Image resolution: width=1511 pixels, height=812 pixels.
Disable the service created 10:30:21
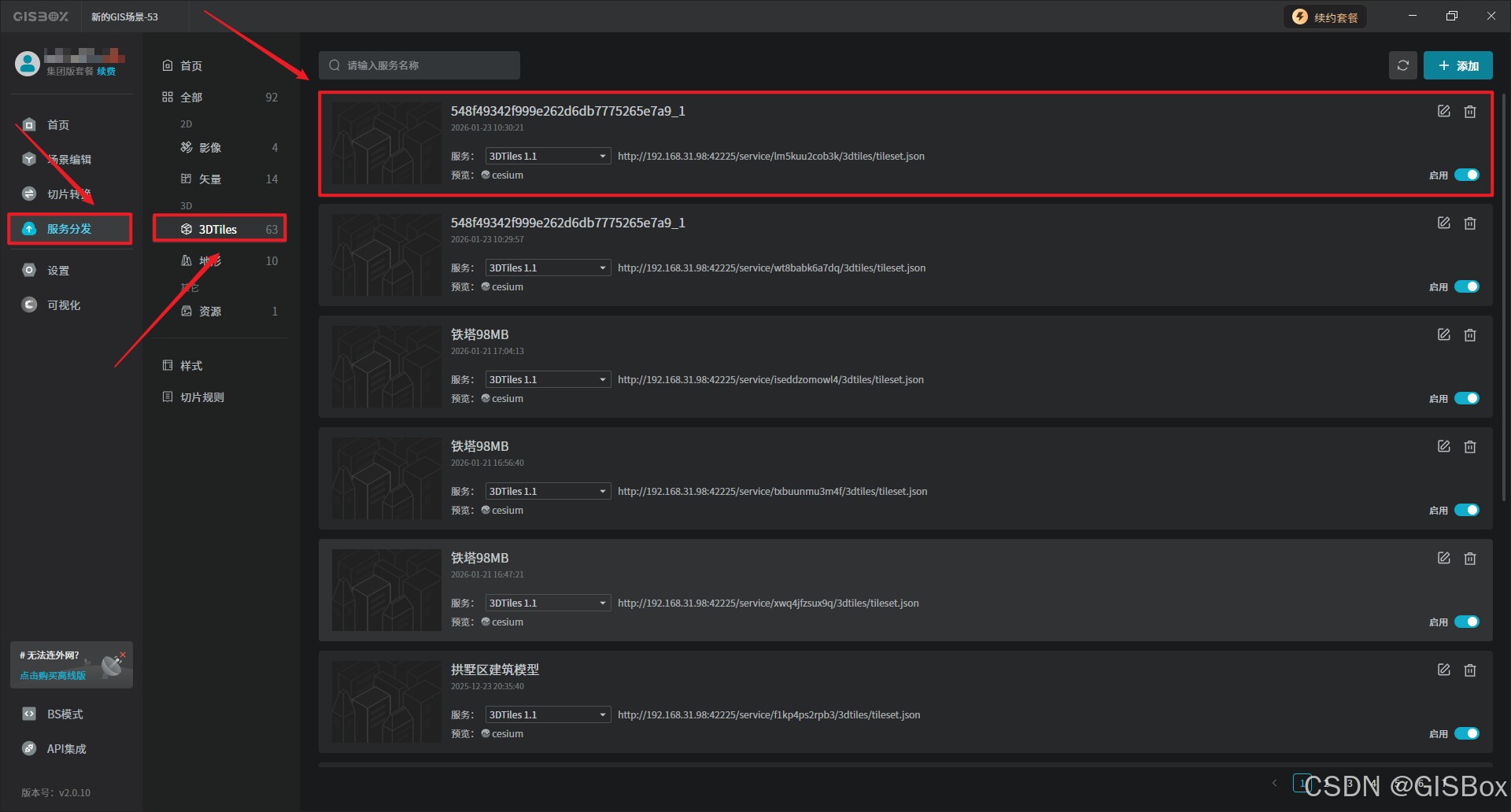point(1466,175)
